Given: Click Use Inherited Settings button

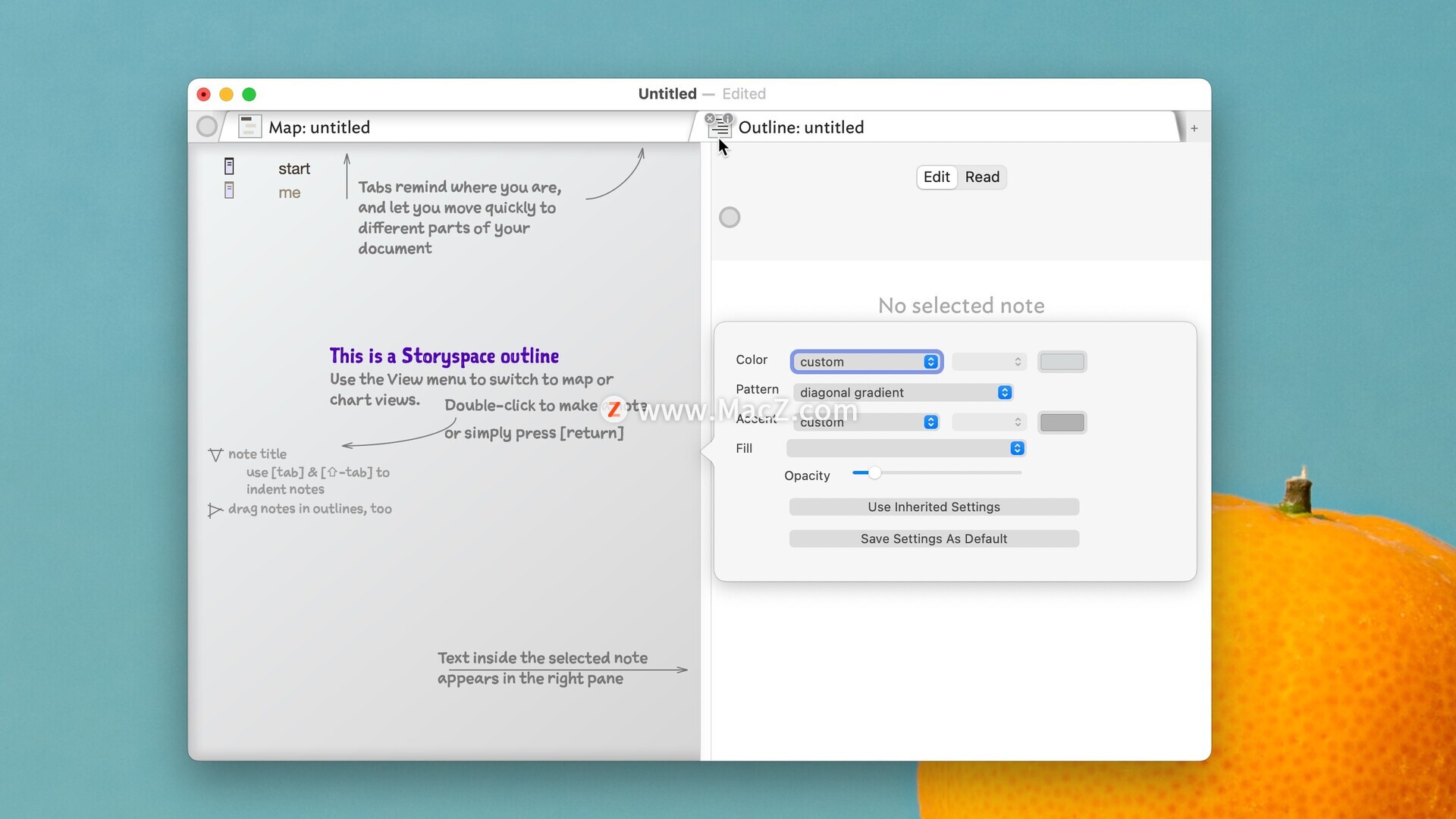Looking at the screenshot, I should coord(934,507).
